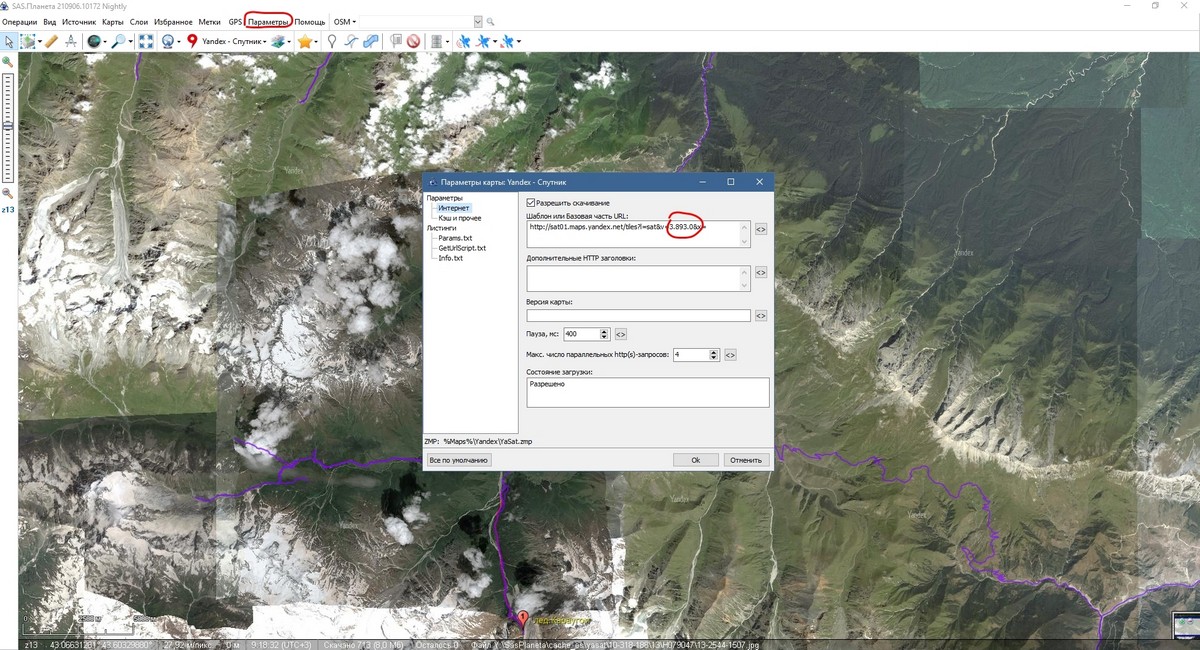
Task: Click the arrow cursor move tool
Action: [x=9, y=42]
